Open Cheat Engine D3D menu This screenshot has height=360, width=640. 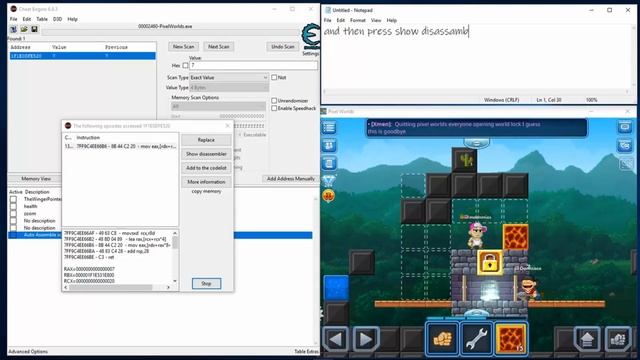[x=57, y=19]
